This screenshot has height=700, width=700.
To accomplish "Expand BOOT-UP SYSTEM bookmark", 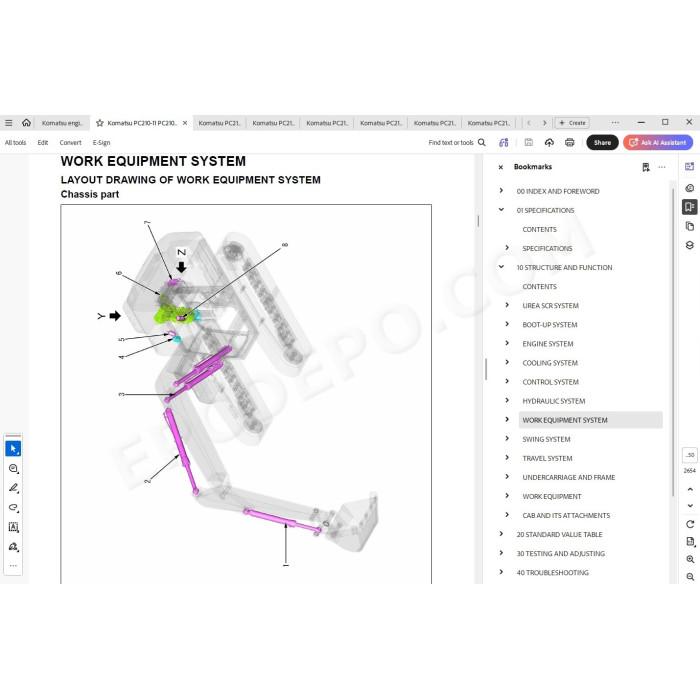I will tap(507, 324).
